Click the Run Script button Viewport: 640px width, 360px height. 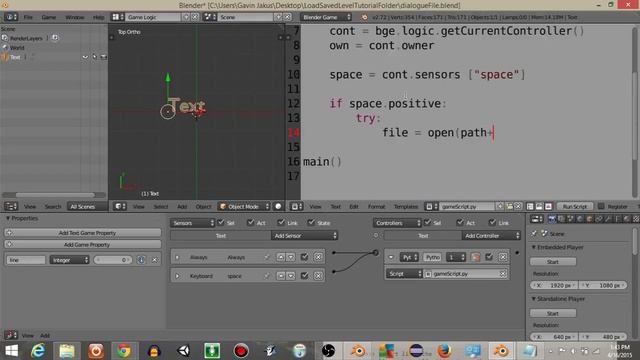click(574, 207)
